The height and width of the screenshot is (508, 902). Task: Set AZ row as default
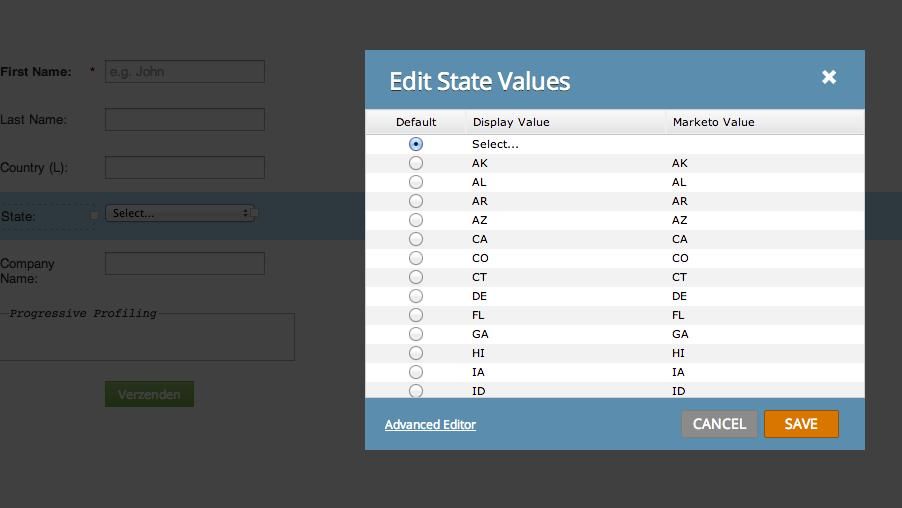click(416, 220)
